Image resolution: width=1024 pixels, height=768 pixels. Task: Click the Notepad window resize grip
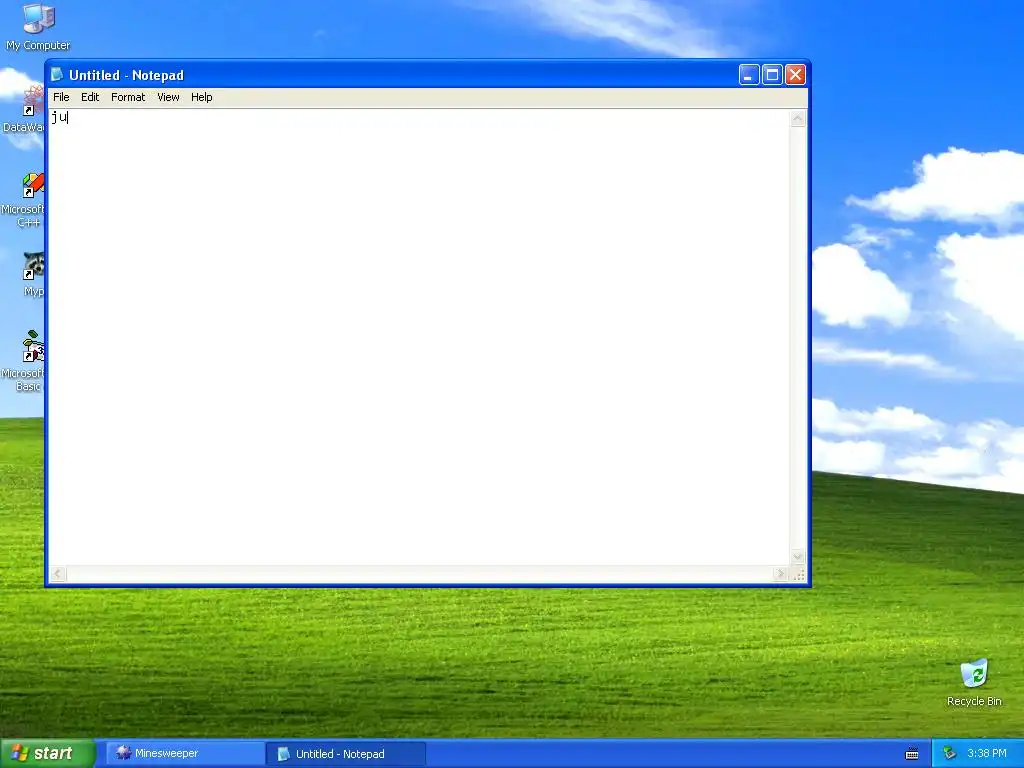coord(798,574)
